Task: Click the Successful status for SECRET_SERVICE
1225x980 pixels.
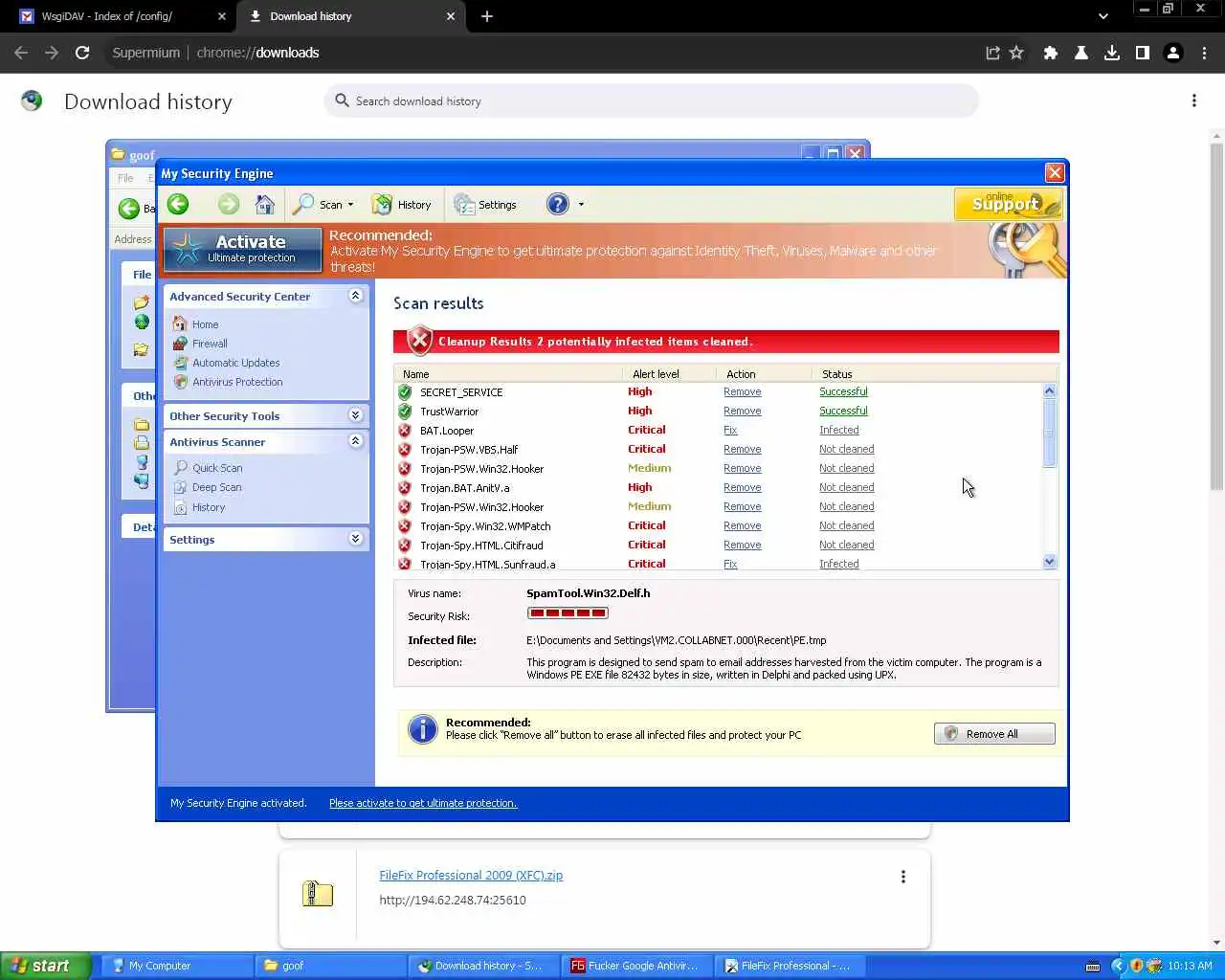Action: 843,391
